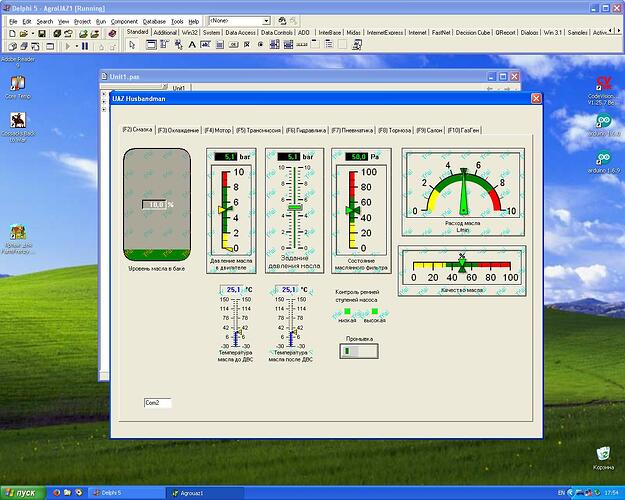Click the View Form icon
The width and height of the screenshot is (625, 500).
click(24, 46)
